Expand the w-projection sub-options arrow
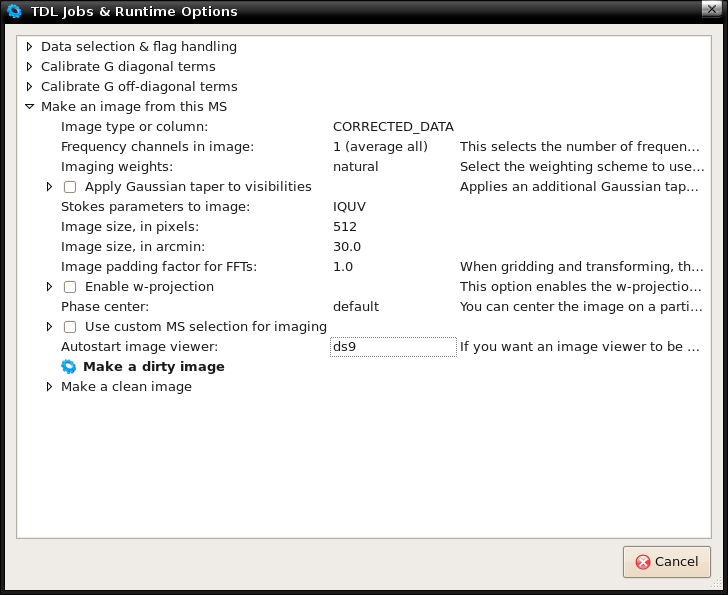 click(x=49, y=287)
